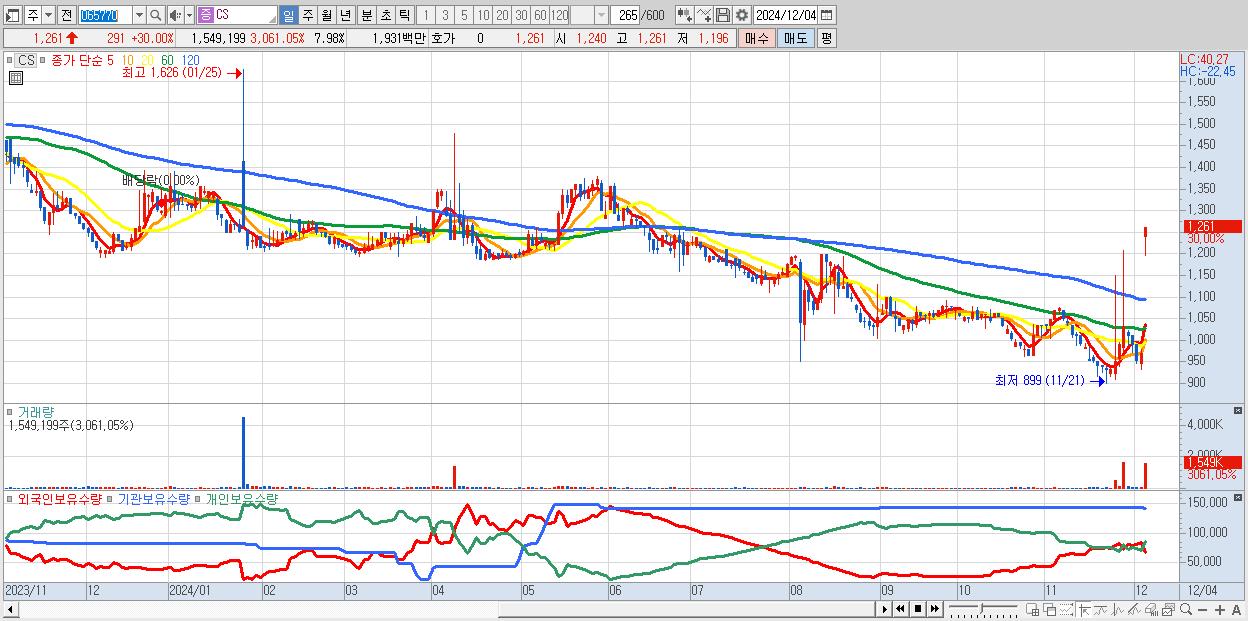This screenshot has height=621, width=1248.
Task: Click the crosshair cursor tool icon
Action: coord(1084,610)
